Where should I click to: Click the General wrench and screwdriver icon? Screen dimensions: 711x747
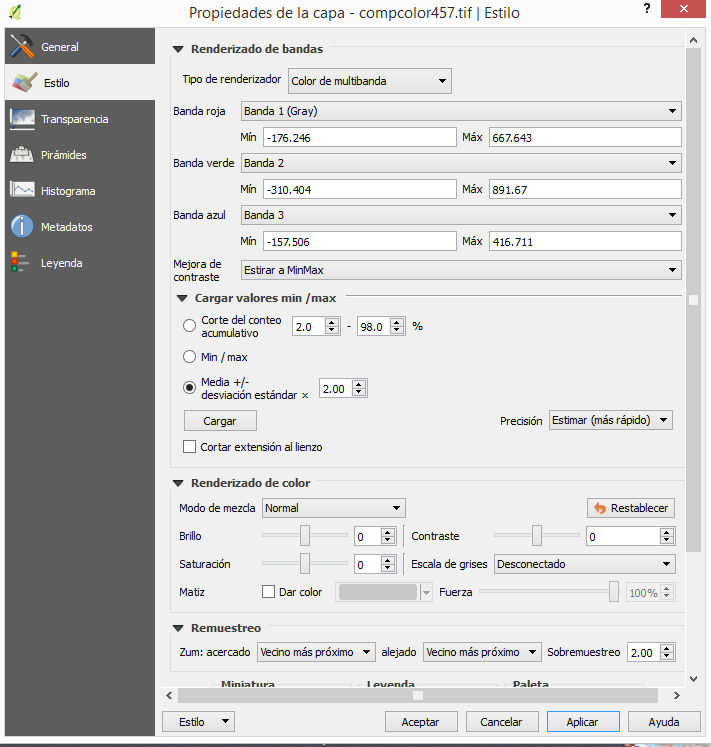click(22, 46)
